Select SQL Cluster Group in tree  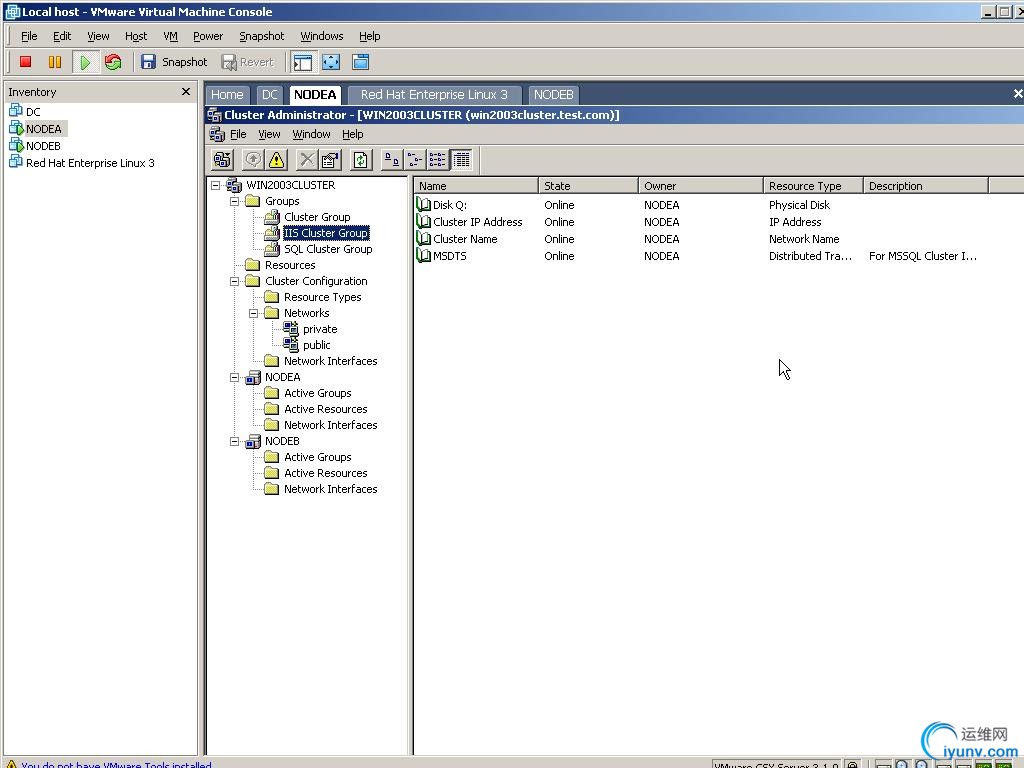[327, 249]
